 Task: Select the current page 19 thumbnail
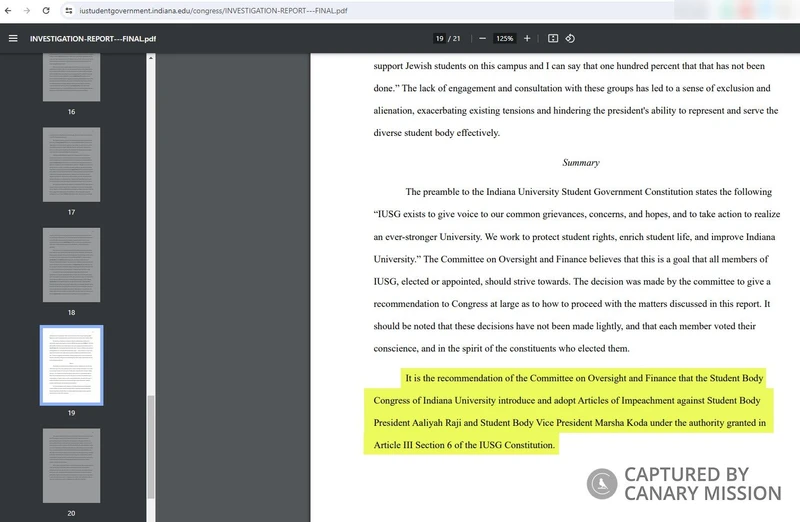coord(71,365)
